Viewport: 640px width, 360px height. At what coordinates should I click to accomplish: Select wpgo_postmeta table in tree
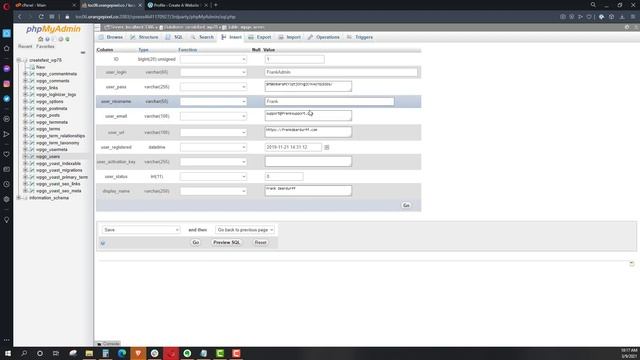51,108
